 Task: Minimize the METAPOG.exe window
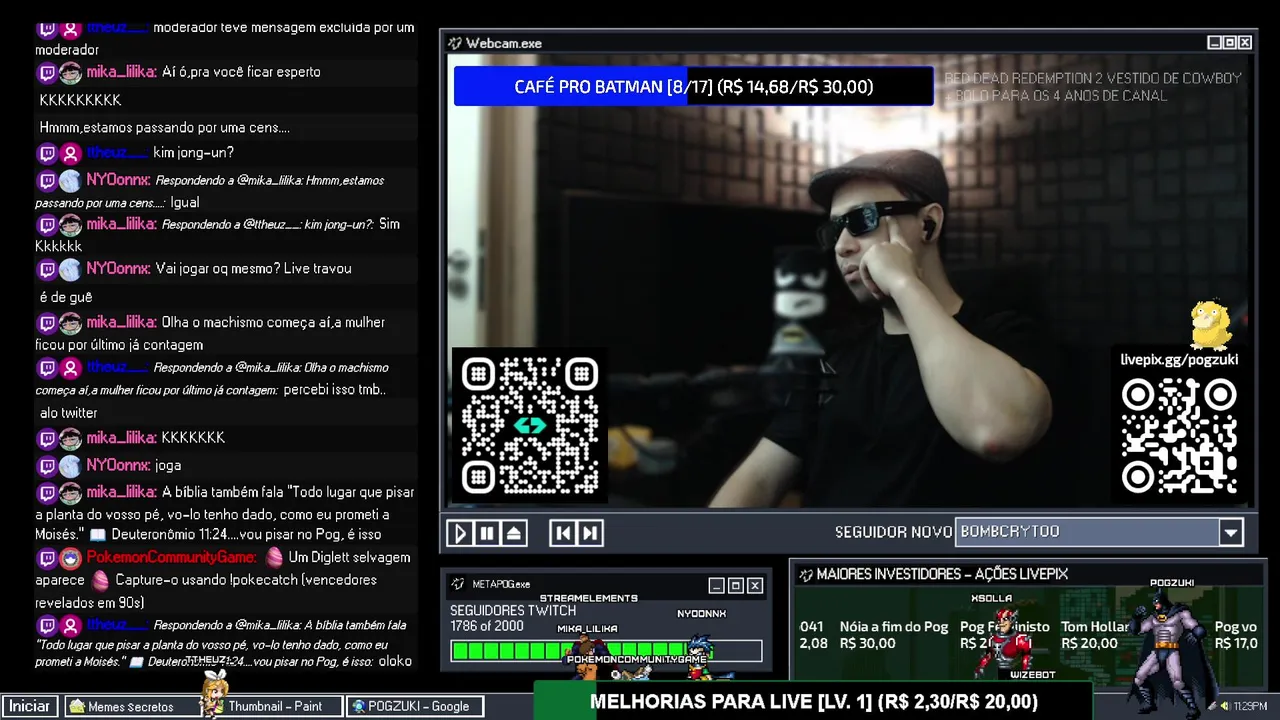(x=716, y=585)
